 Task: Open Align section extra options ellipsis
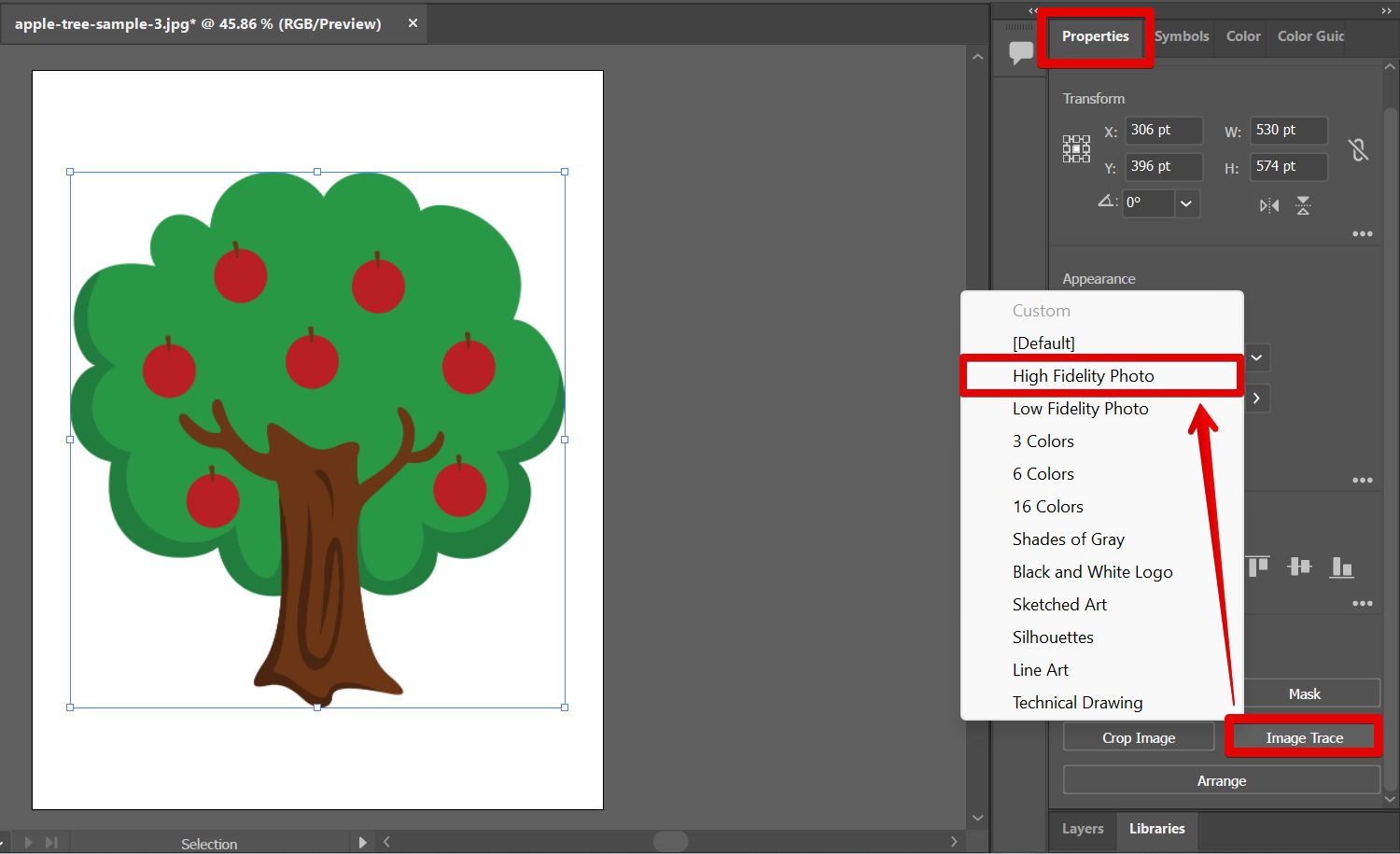coord(1363,604)
